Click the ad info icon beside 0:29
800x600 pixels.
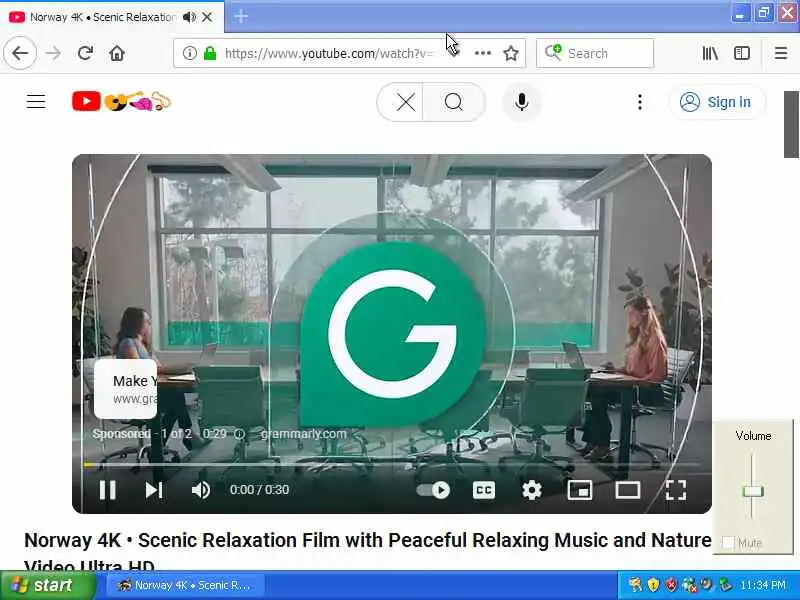(x=239, y=434)
